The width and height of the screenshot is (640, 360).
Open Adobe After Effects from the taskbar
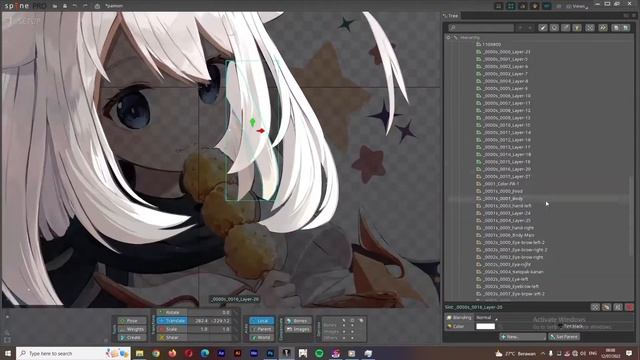pos(221,353)
